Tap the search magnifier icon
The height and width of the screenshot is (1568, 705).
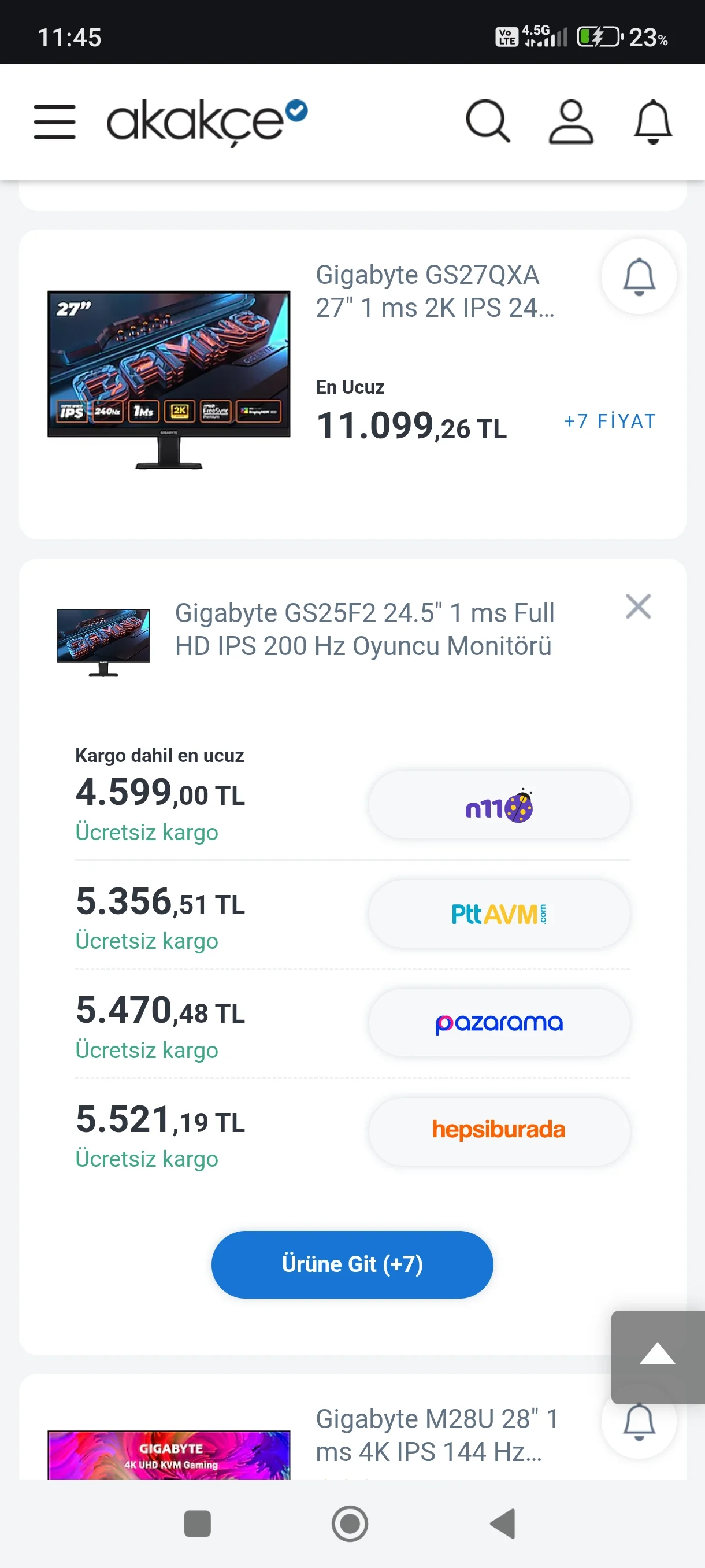coord(487,122)
